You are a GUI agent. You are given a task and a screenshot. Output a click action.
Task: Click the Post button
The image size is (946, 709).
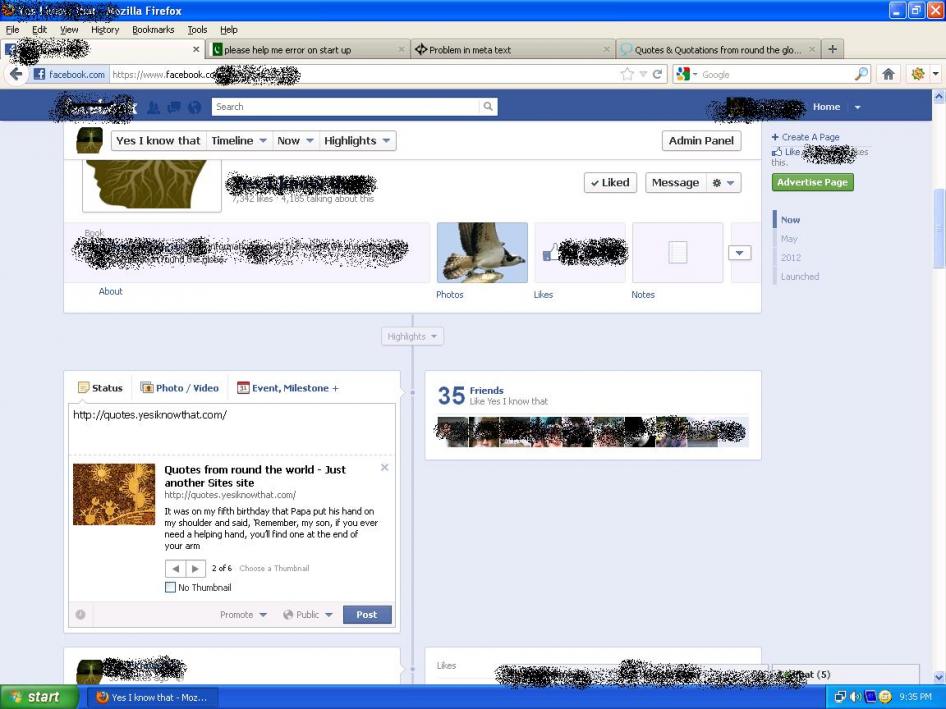pyautogui.click(x=367, y=615)
